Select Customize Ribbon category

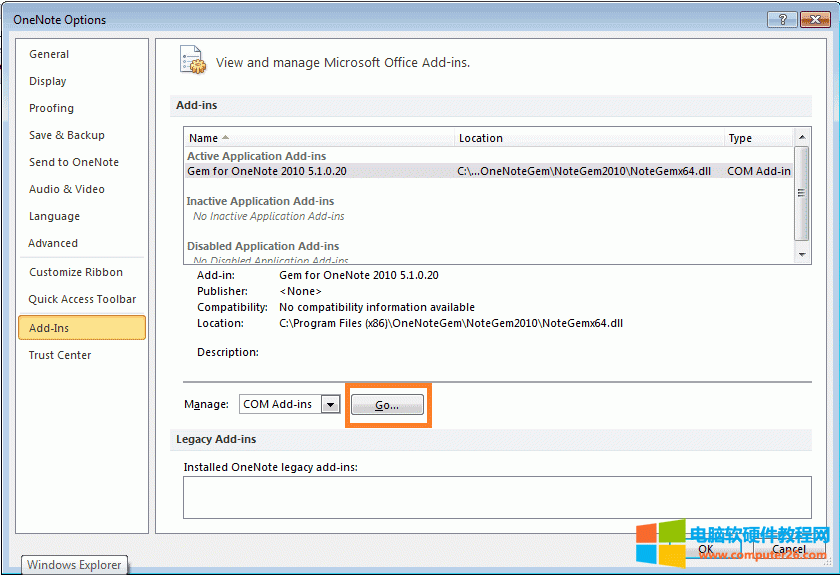coord(76,272)
